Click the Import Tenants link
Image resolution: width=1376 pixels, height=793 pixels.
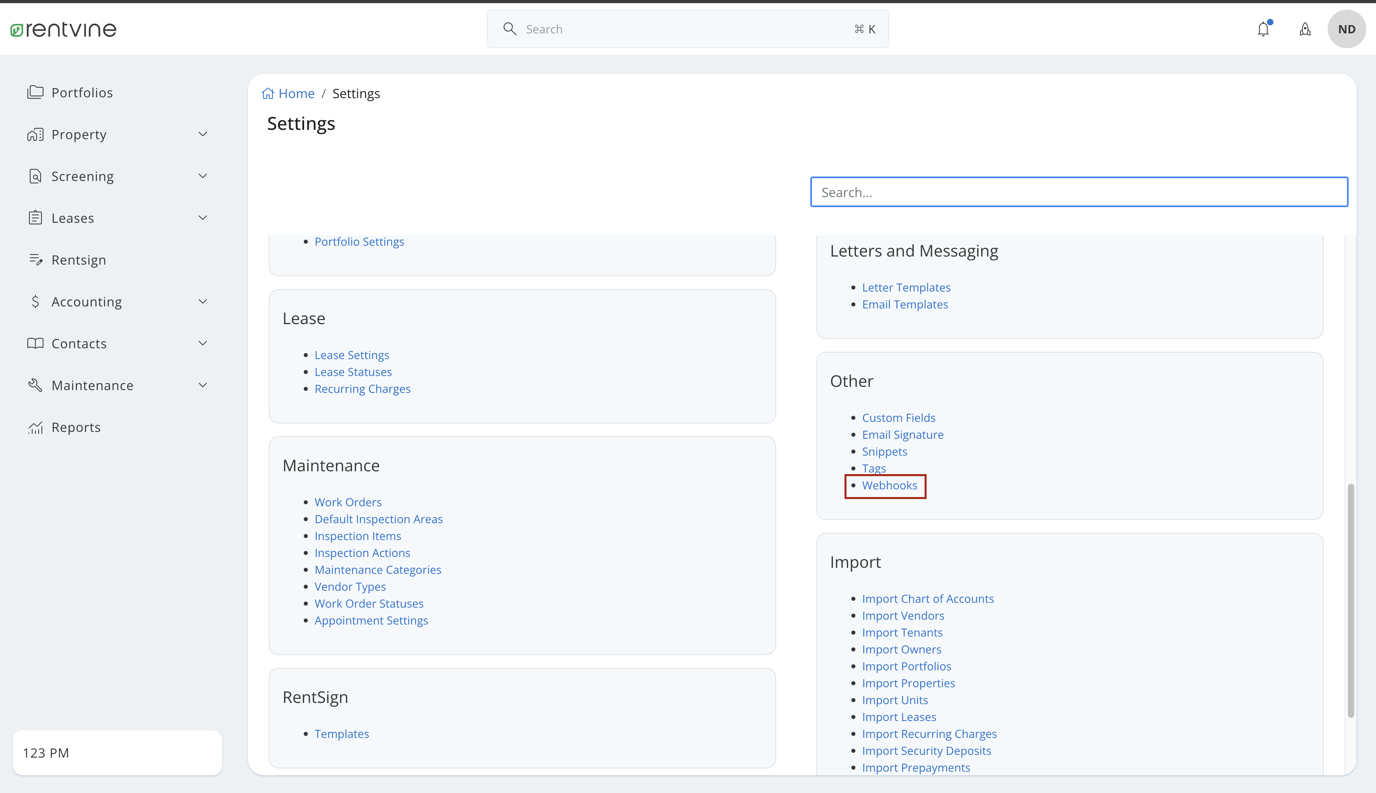point(902,632)
